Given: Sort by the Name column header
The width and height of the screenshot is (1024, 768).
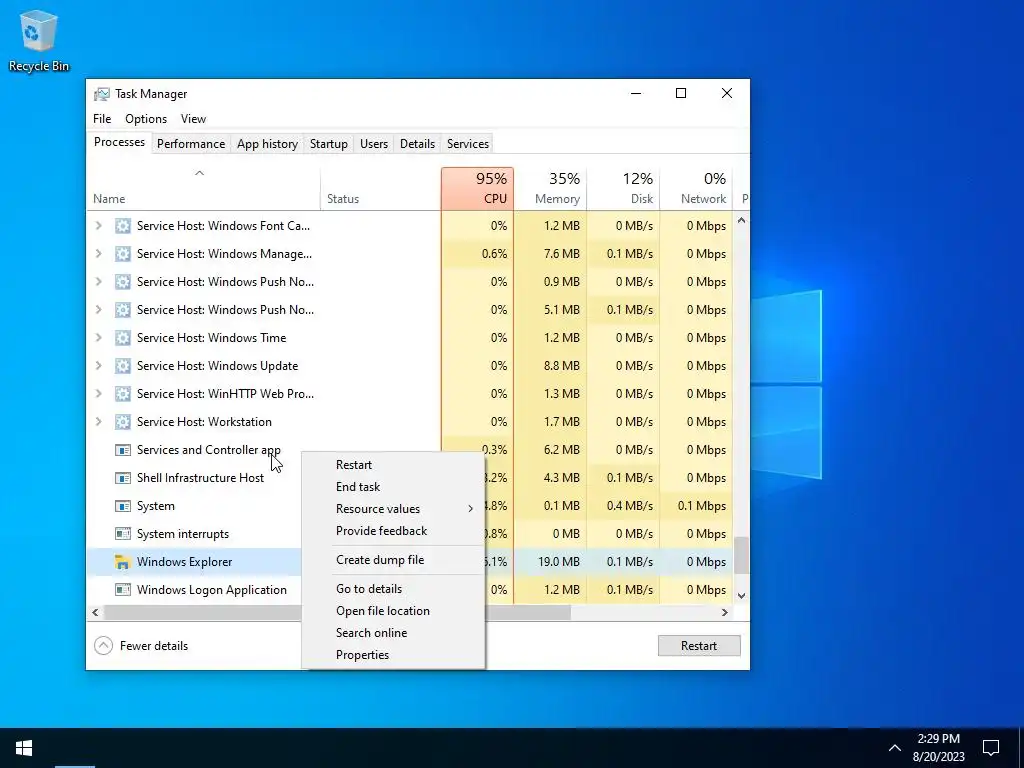Looking at the screenshot, I should pos(204,189).
